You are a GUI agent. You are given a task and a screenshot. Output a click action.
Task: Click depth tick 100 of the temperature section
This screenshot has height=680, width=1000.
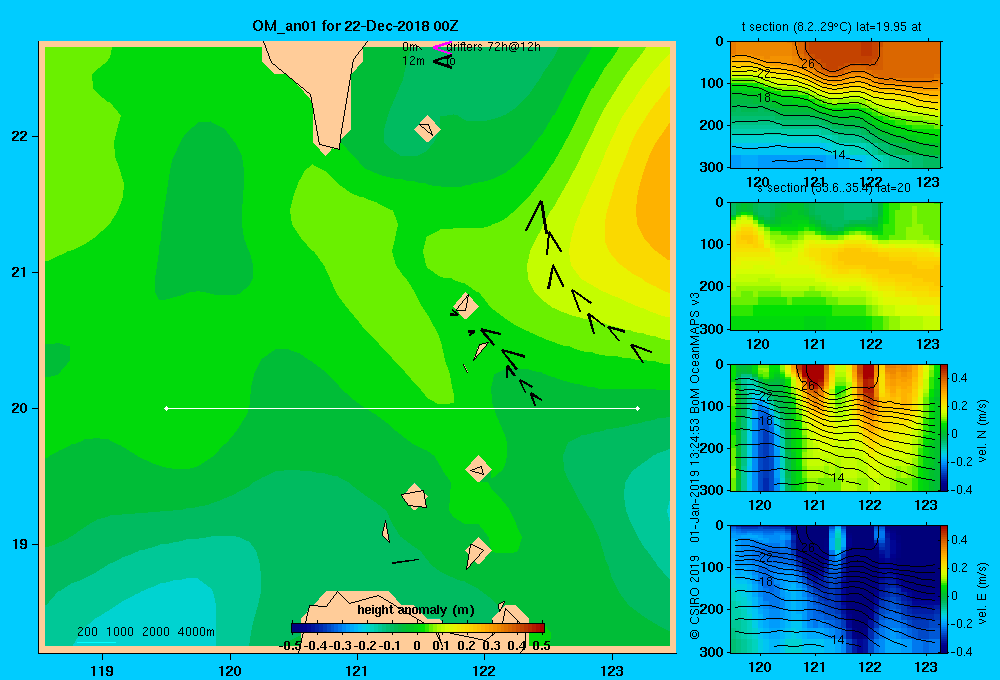pos(712,83)
